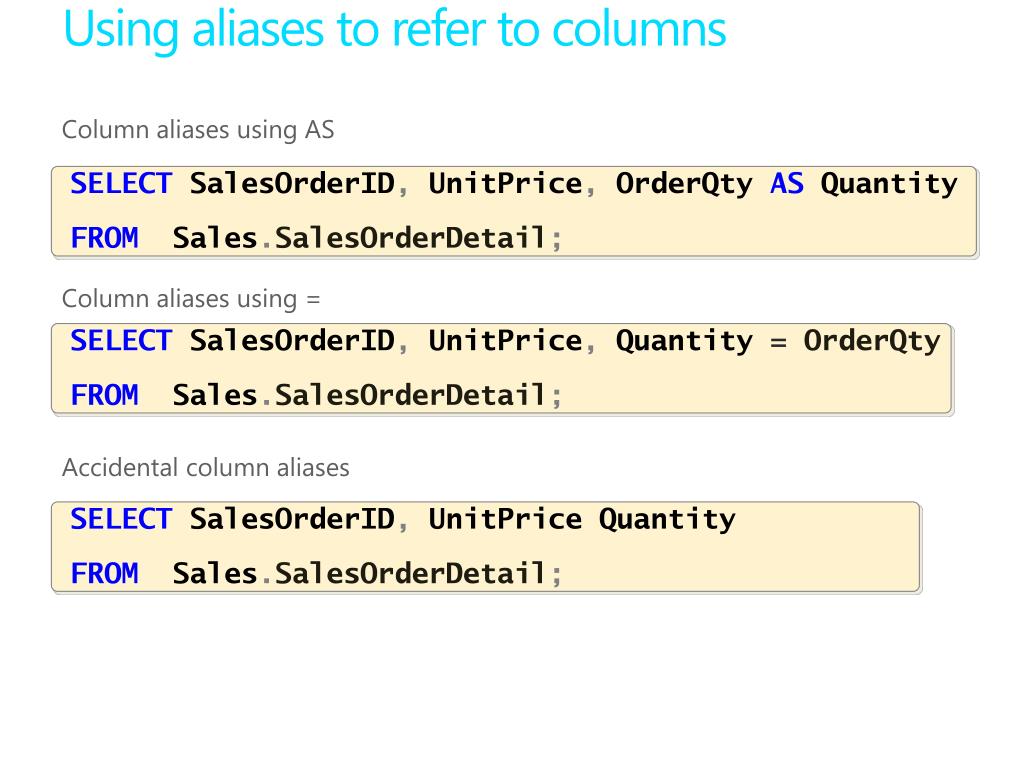Click UnitPrice in the third code block

[x=505, y=519]
